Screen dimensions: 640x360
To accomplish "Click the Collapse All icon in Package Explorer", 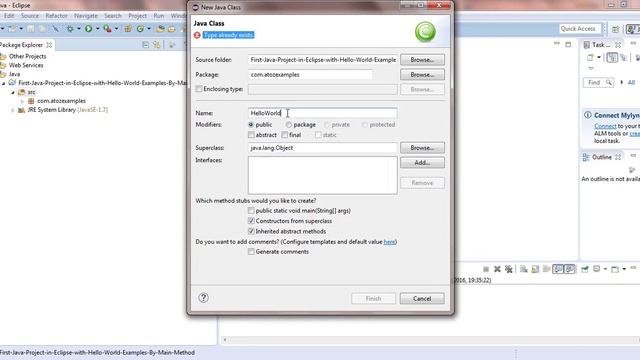I will (x=146, y=45).
